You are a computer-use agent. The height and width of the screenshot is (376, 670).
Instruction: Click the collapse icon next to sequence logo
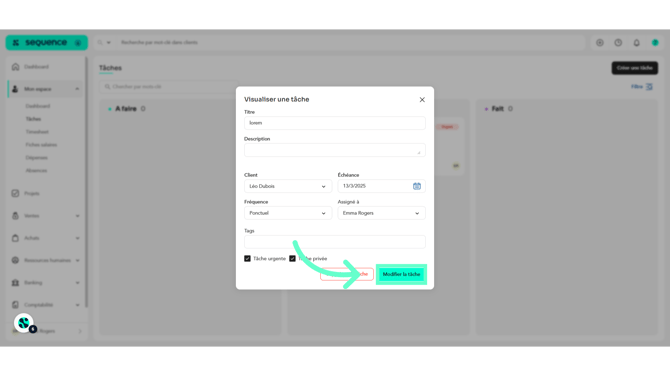(78, 43)
